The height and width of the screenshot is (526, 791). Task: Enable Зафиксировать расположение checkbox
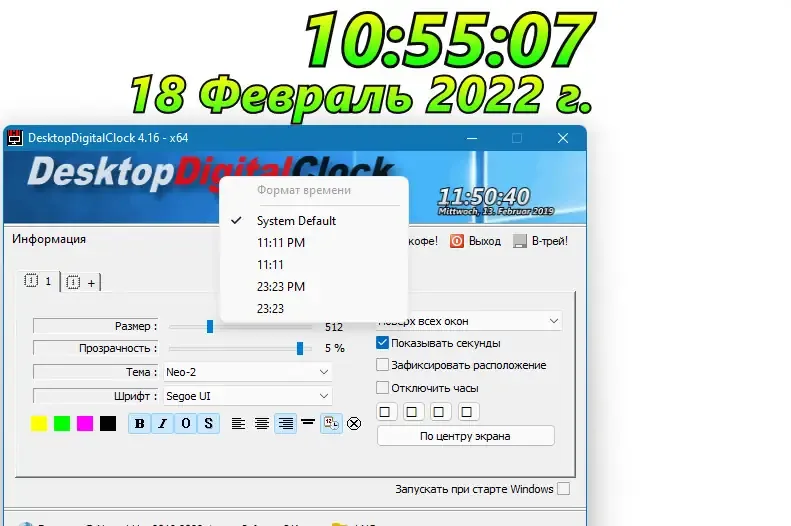(x=382, y=365)
